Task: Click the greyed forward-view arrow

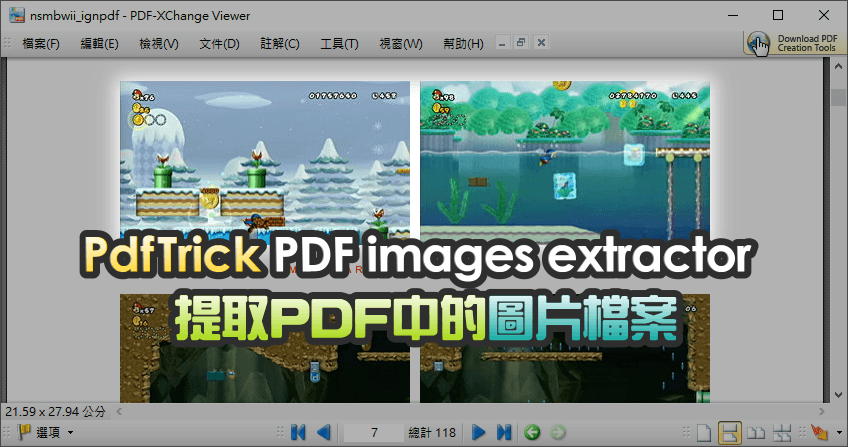Action: 558,432
